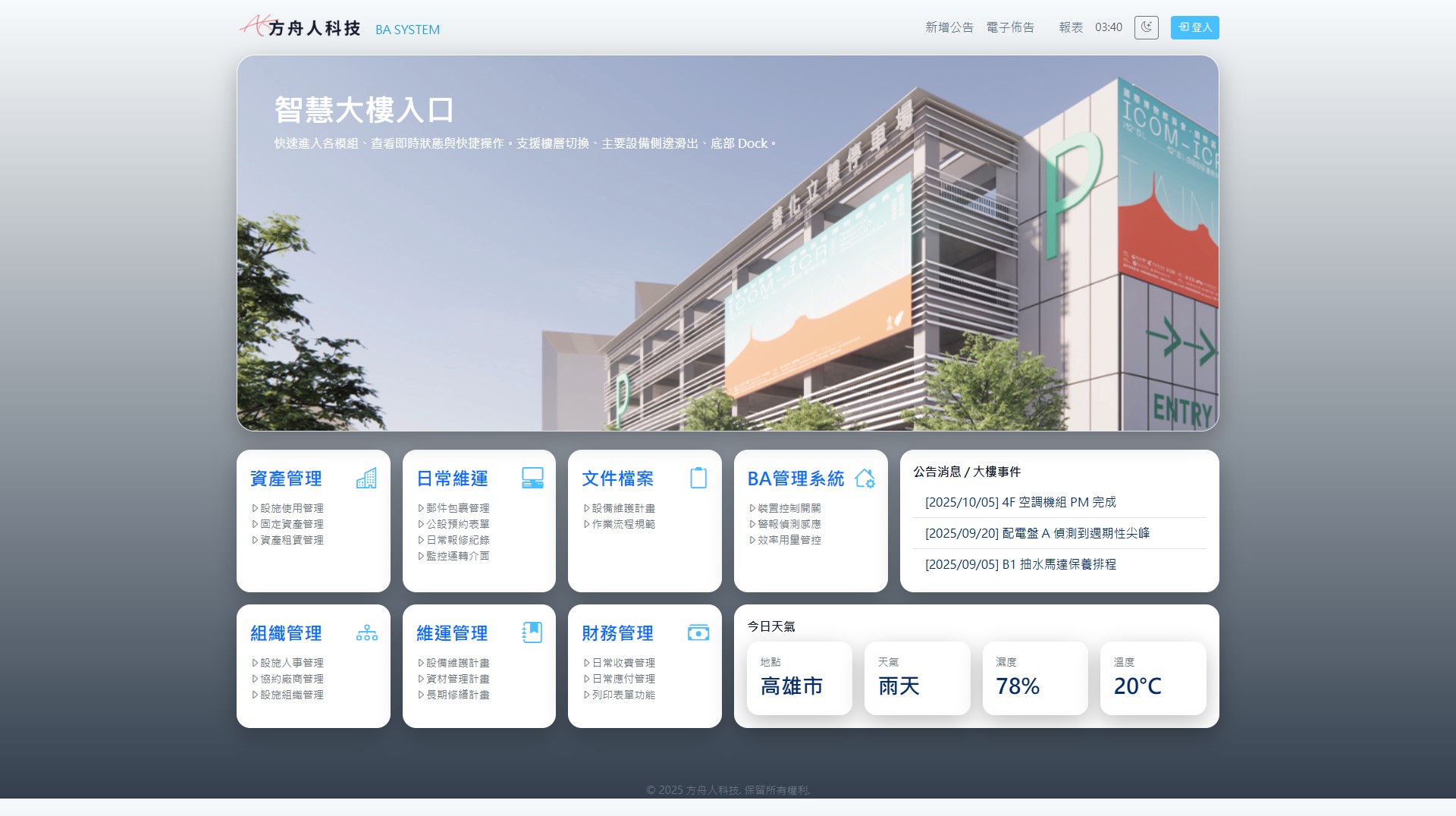Click the building icon in 資產管理 card
This screenshot has height=816, width=1456.
[x=366, y=479]
